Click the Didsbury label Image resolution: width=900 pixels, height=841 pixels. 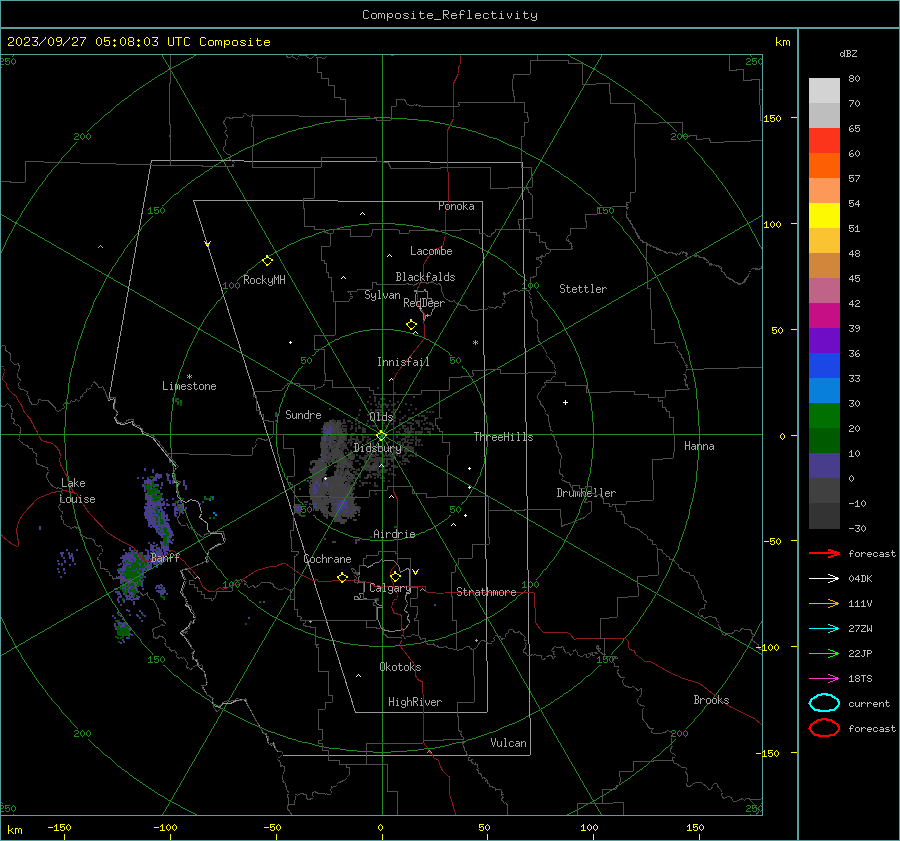377,448
